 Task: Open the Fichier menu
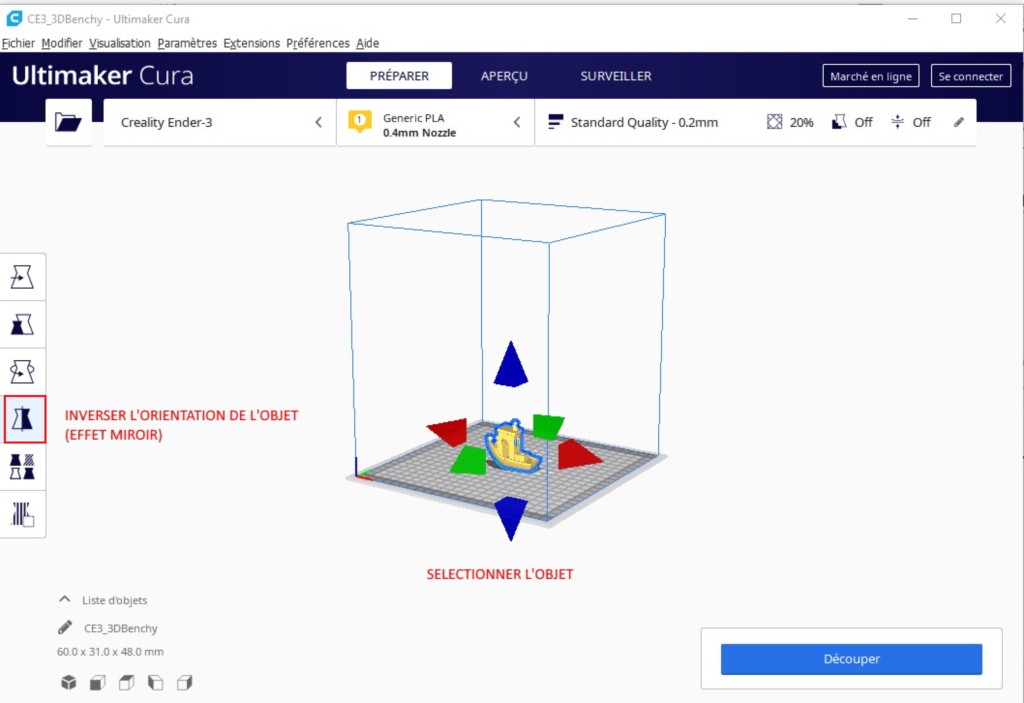pyautogui.click(x=18, y=43)
